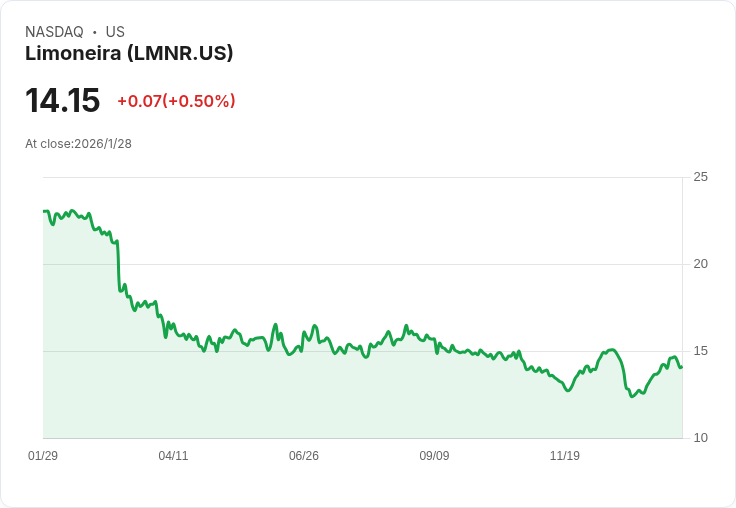Click the 25 y-axis price label
Image resolution: width=736 pixels, height=508 pixels.
click(700, 177)
